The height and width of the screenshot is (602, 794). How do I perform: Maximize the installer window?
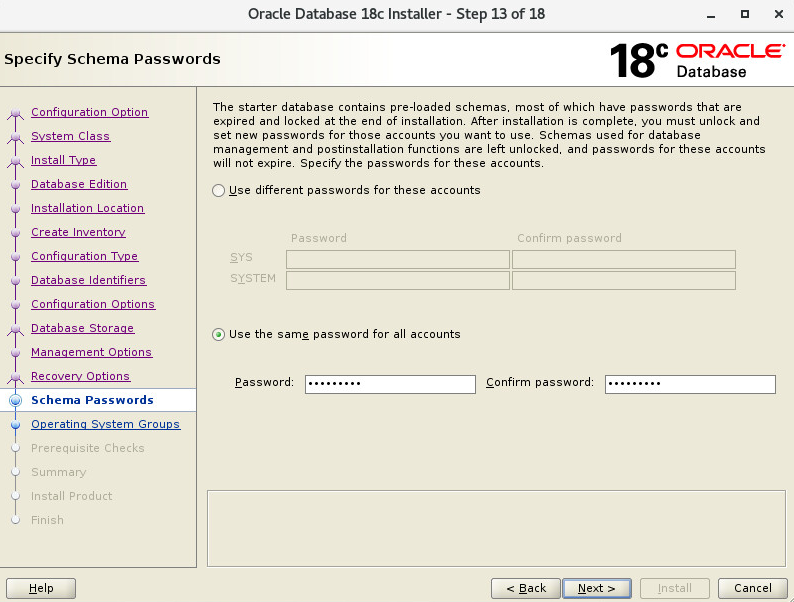[x=744, y=14]
